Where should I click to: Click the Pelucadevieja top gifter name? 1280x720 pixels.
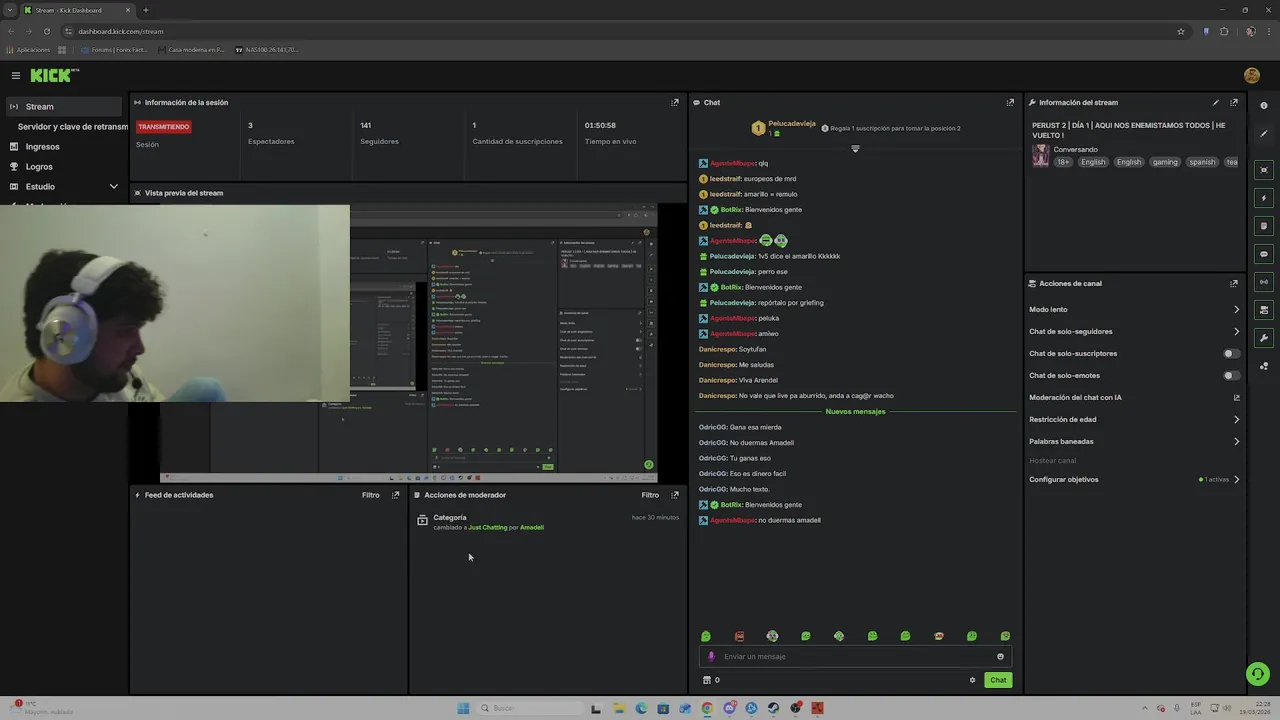(792, 124)
